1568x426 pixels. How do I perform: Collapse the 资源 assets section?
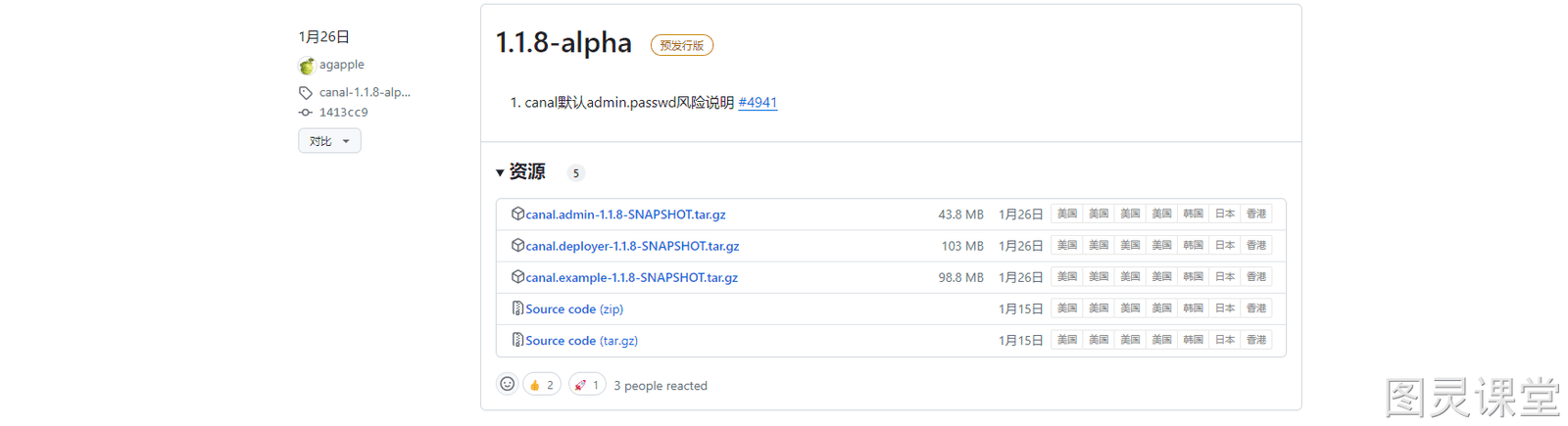point(520,172)
